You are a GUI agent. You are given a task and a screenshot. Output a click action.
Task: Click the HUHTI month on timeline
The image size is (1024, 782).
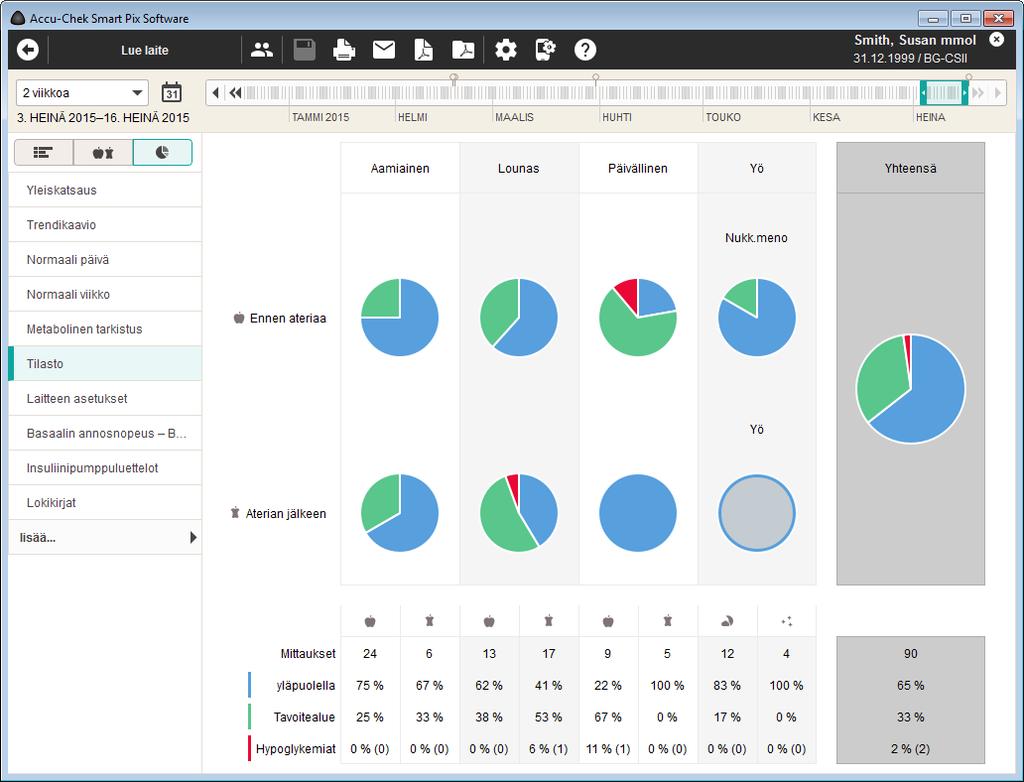pos(616,117)
